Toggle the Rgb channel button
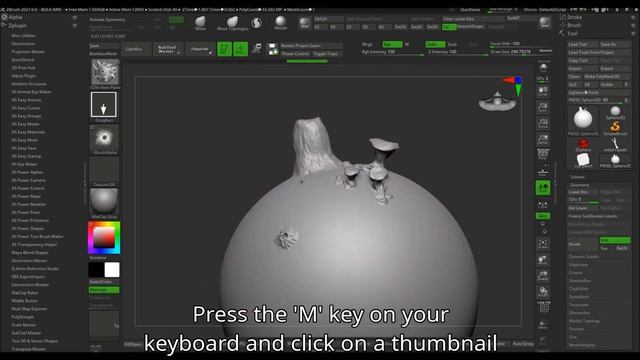This screenshot has width=640, height=360. pyautogui.click(x=392, y=44)
